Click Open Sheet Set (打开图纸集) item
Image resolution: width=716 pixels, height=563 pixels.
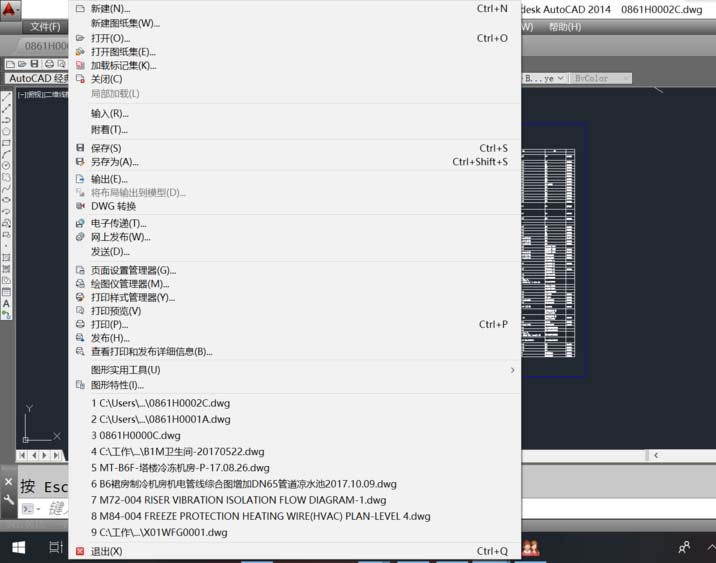coord(295,52)
